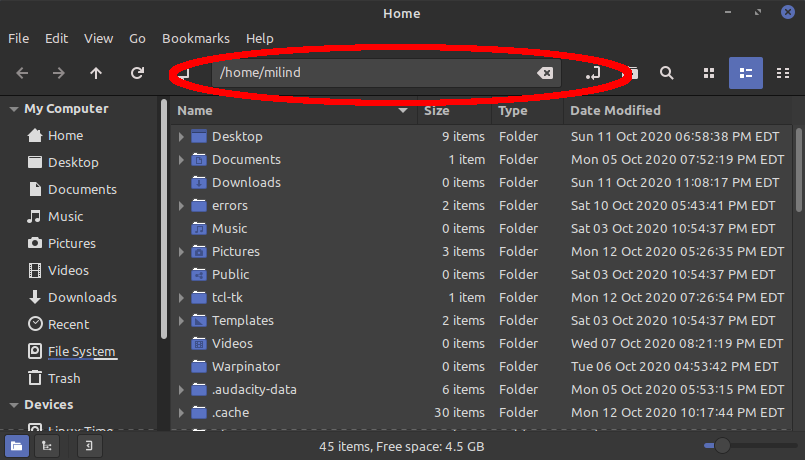Show places in the sidebar

[x=16, y=445]
